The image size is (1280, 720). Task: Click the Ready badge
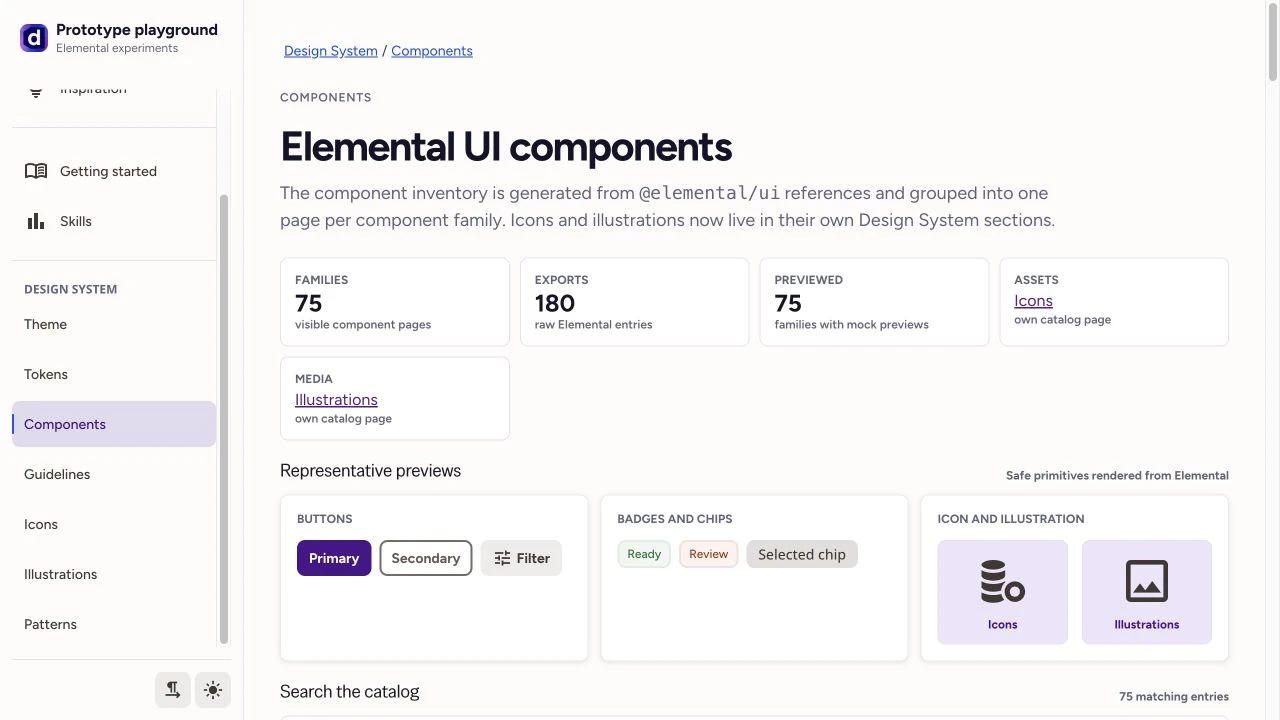click(x=644, y=554)
